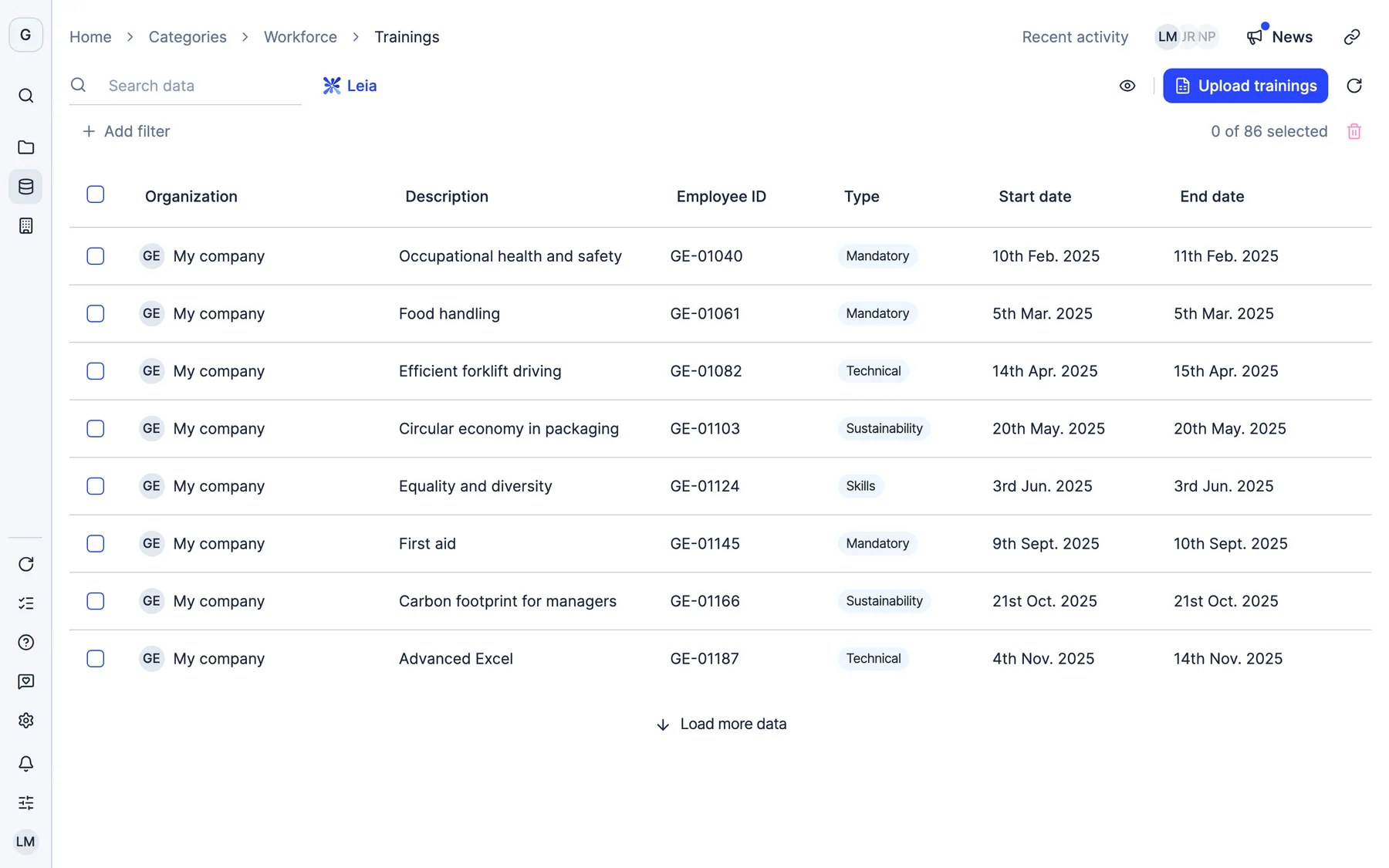Open the News announcements
Screen dimensions: 1389x868
point(1279,37)
